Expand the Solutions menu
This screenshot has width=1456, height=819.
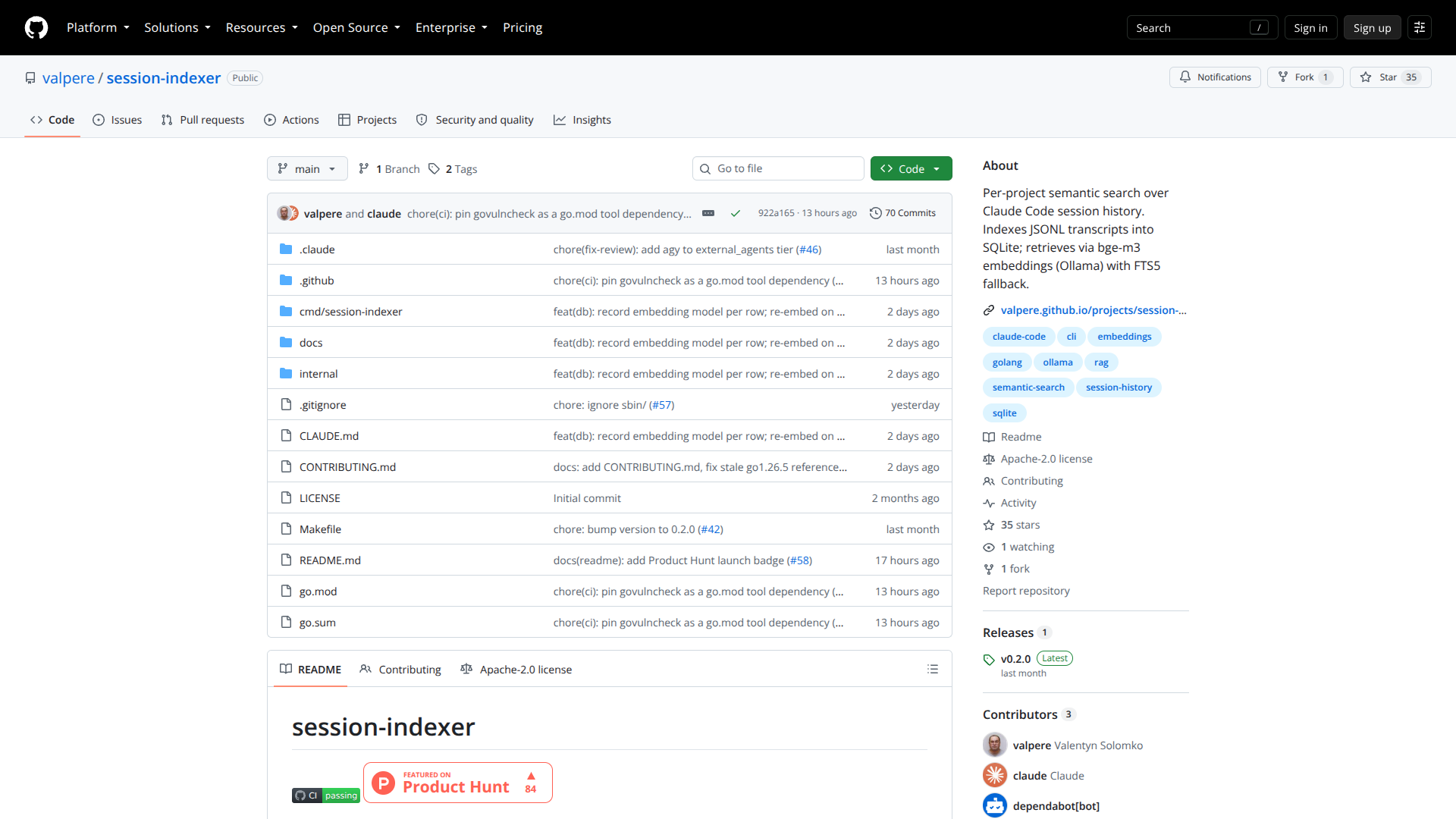point(177,27)
